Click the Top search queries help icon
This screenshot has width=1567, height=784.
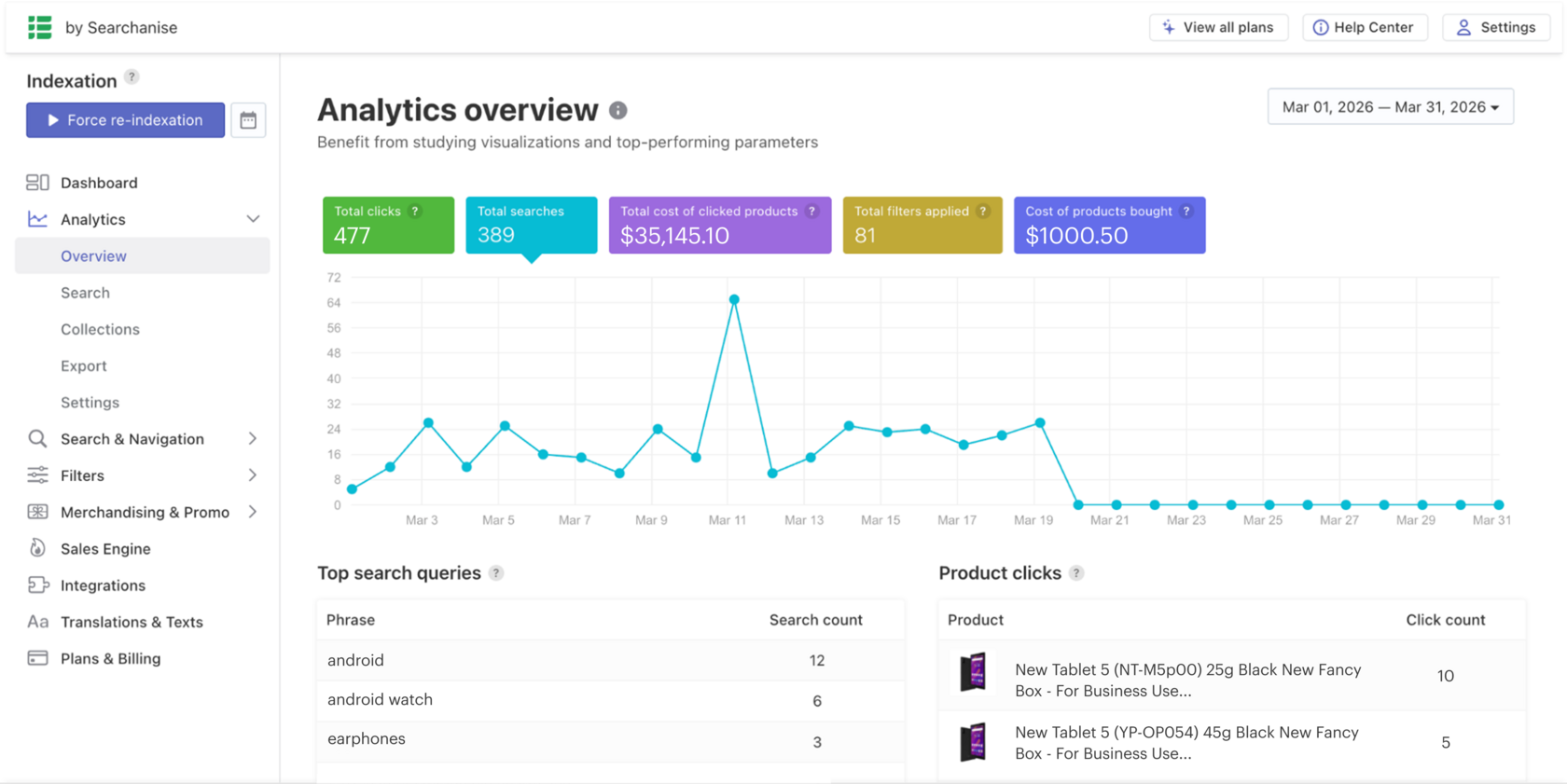click(x=496, y=573)
